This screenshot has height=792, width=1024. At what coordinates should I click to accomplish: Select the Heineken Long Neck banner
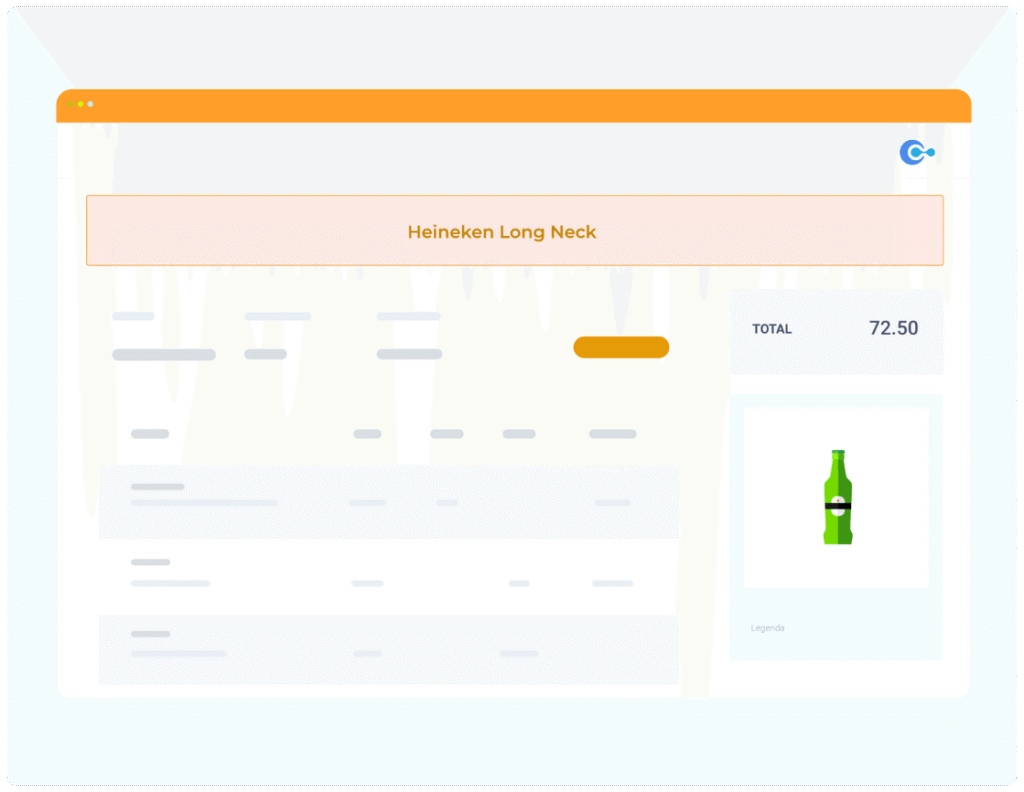pyautogui.click(x=515, y=230)
